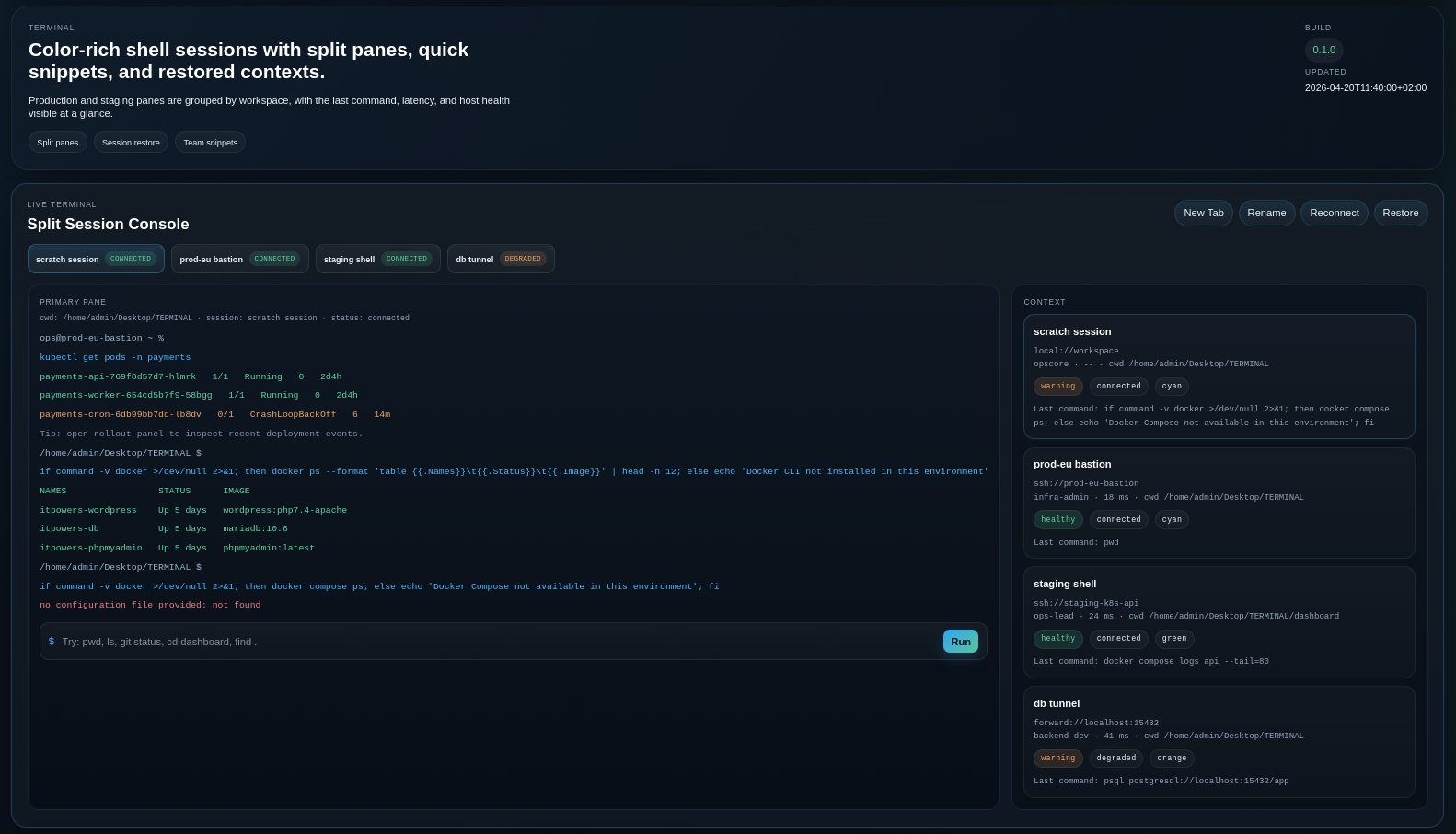The height and width of the screenshot is (834, 1456).
Task: Switch to the prod-eu bastion tab
Action: [x=239, y=259]
